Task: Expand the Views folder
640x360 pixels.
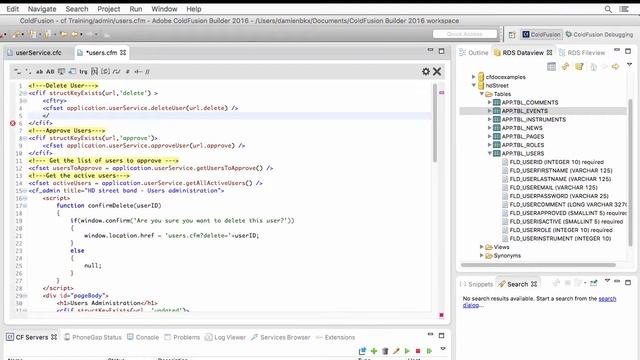Action: (x=482, y=247)
